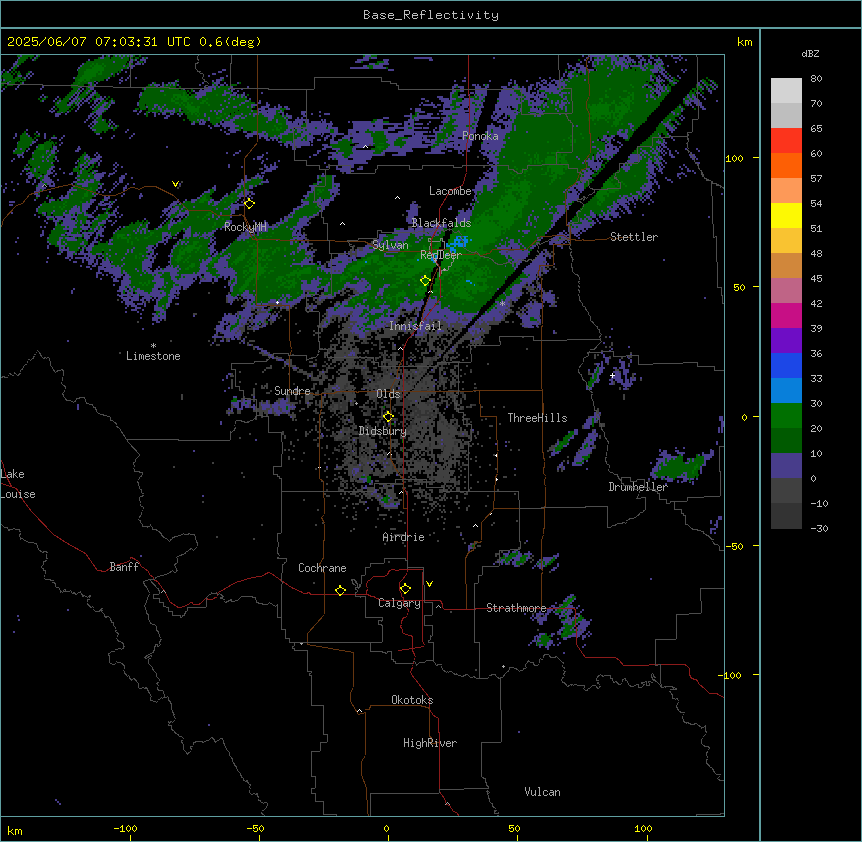The width and height of the screenshot is (862, 842).
Task: Click the Base_Reflectivity title
Action: coord(431,15)
